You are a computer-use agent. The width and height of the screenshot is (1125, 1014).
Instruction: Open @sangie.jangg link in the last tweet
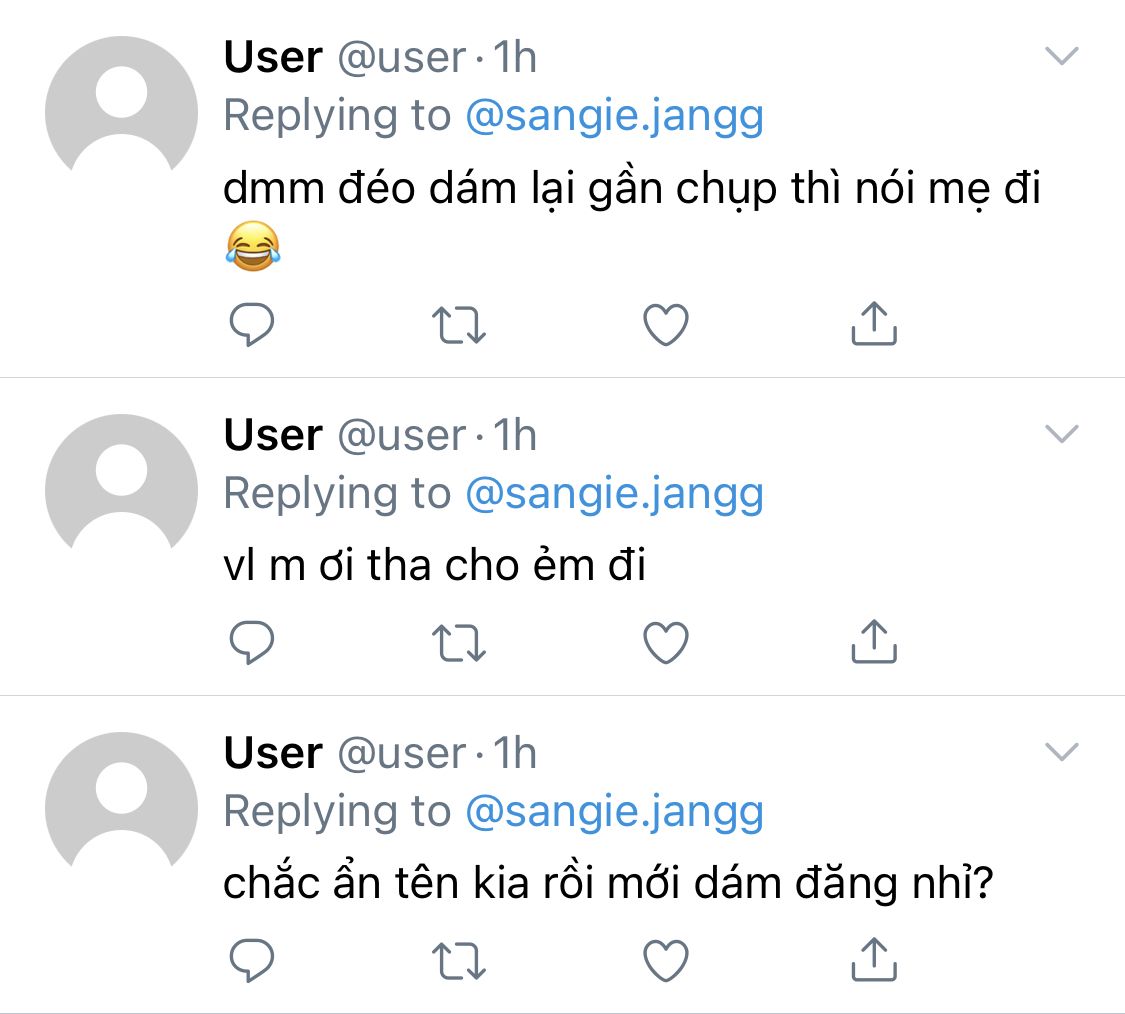coord(614,811)
